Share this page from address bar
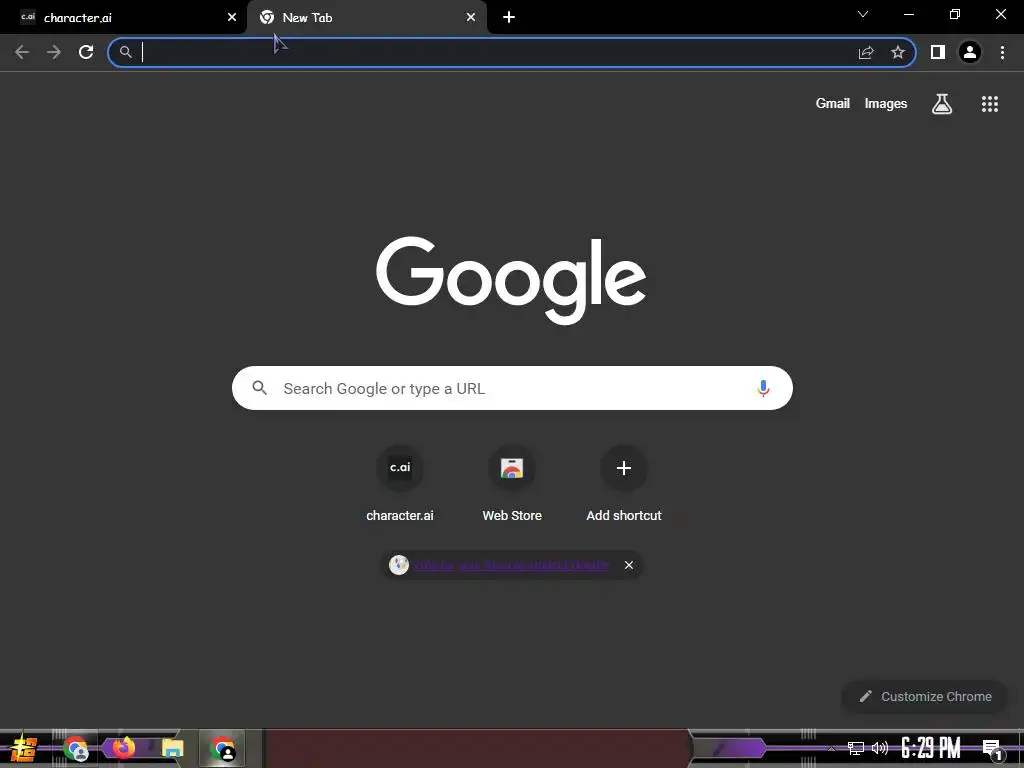This screenshot has width=1024, height=768. point(866,52)
